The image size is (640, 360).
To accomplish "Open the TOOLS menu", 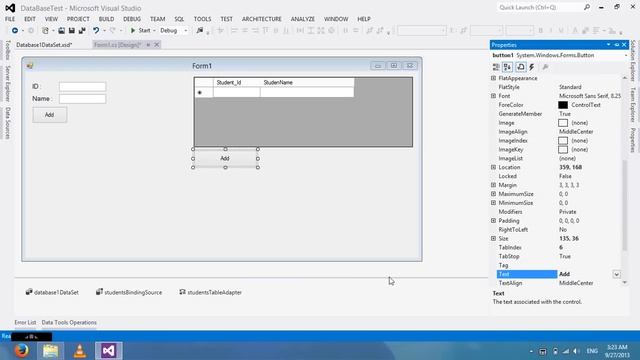I will (202, 19).
